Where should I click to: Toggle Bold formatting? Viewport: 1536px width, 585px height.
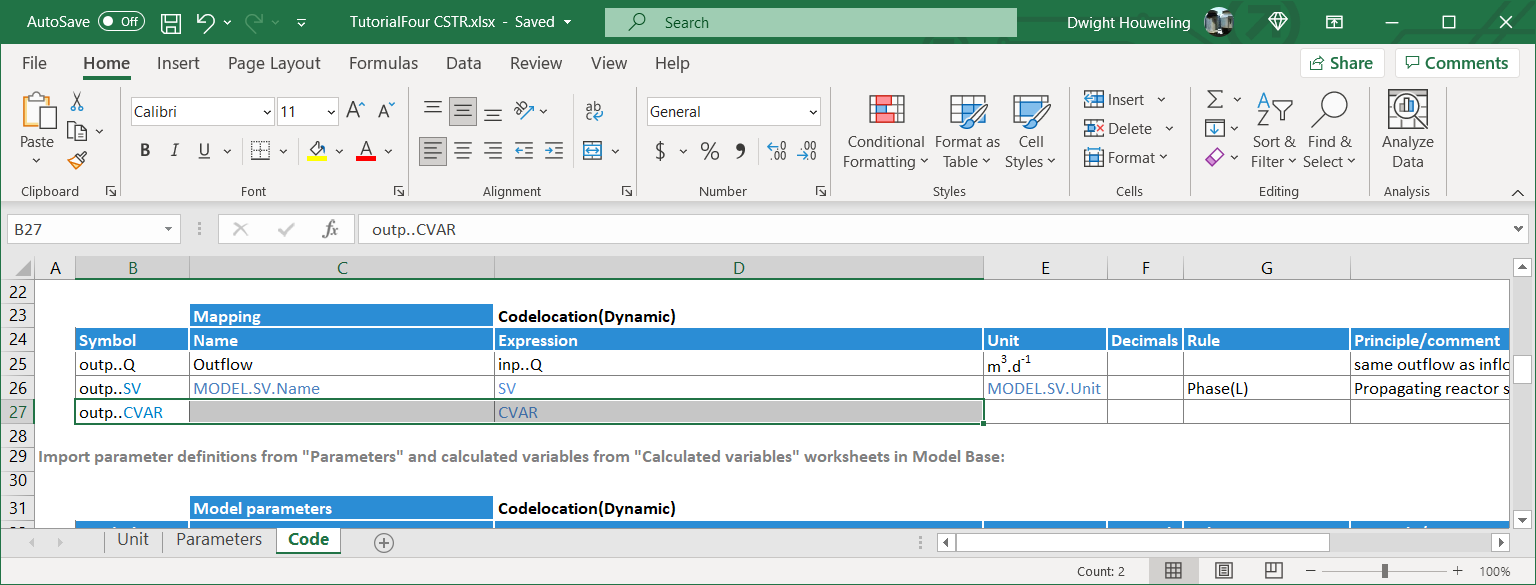(145, 151)
